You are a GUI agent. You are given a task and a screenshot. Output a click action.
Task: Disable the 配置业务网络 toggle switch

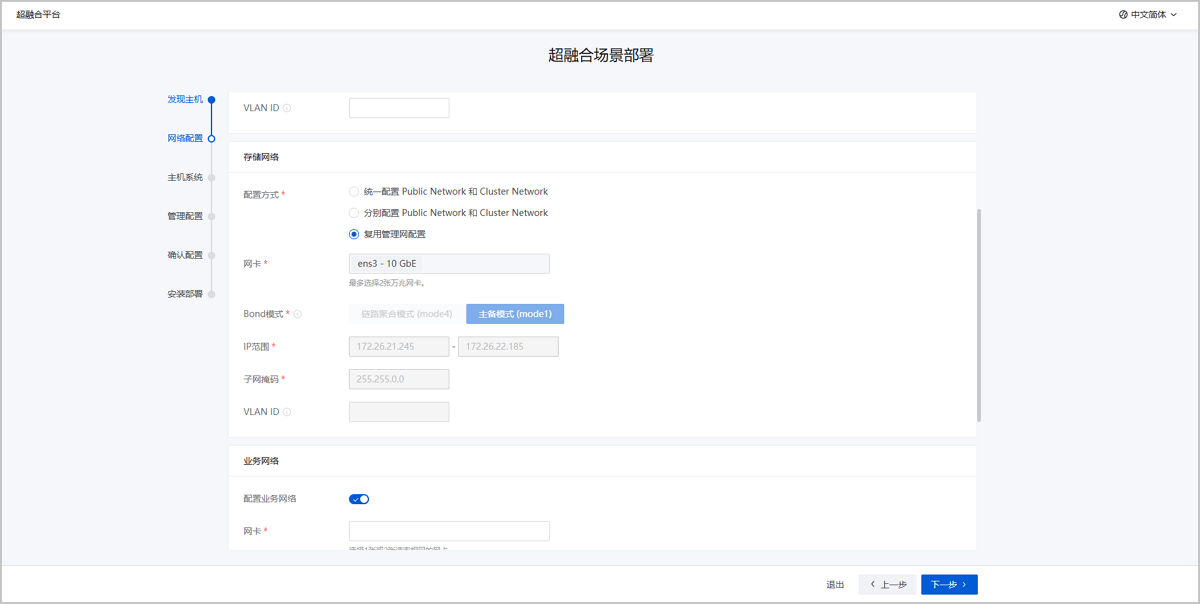tap(359, 499)
